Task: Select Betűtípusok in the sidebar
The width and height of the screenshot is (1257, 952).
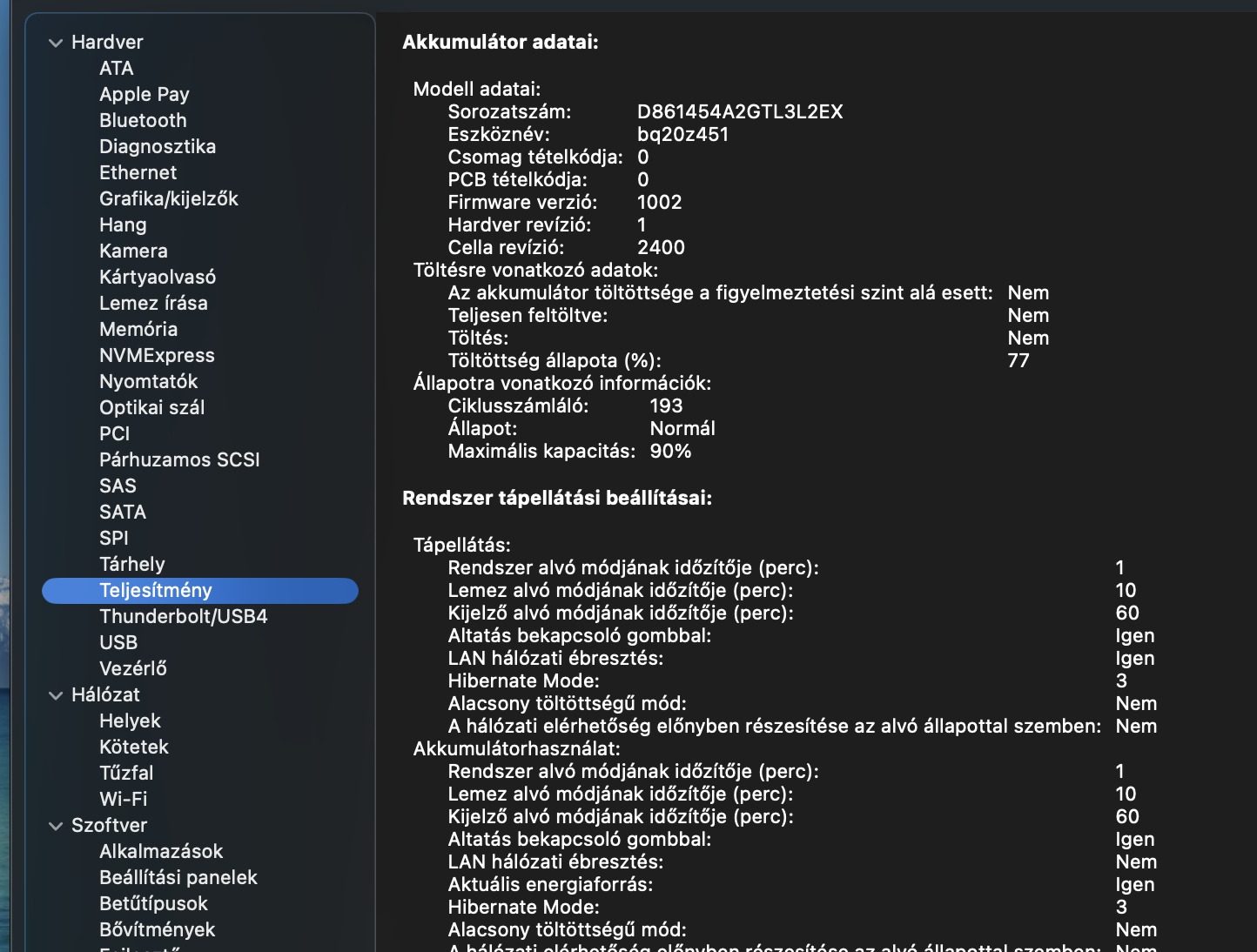Action: [153, 903]
